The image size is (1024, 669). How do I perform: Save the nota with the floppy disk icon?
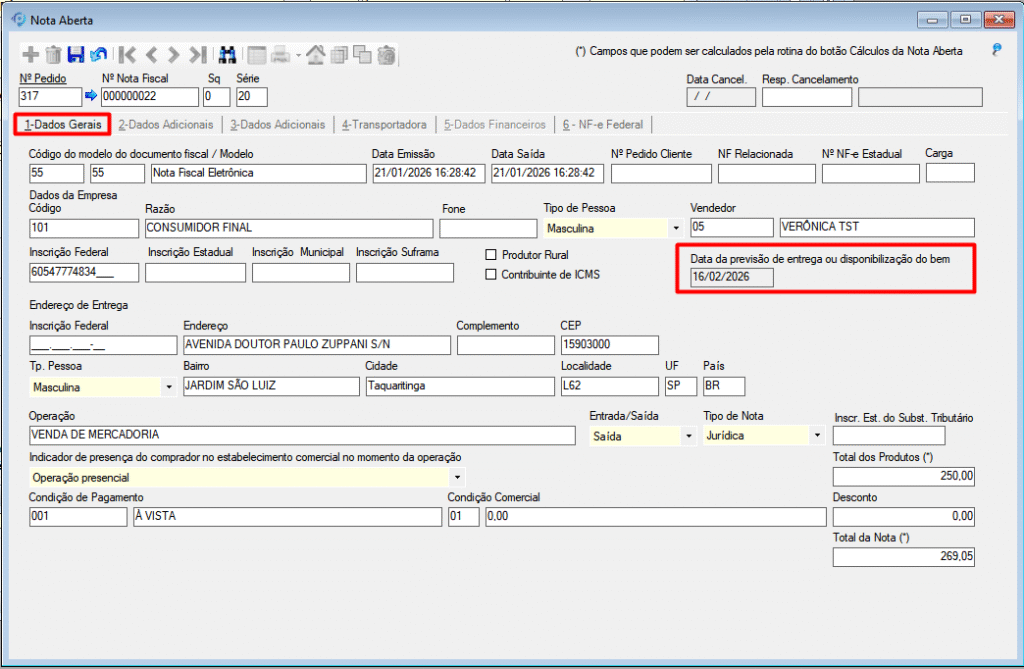coord(76,54)
